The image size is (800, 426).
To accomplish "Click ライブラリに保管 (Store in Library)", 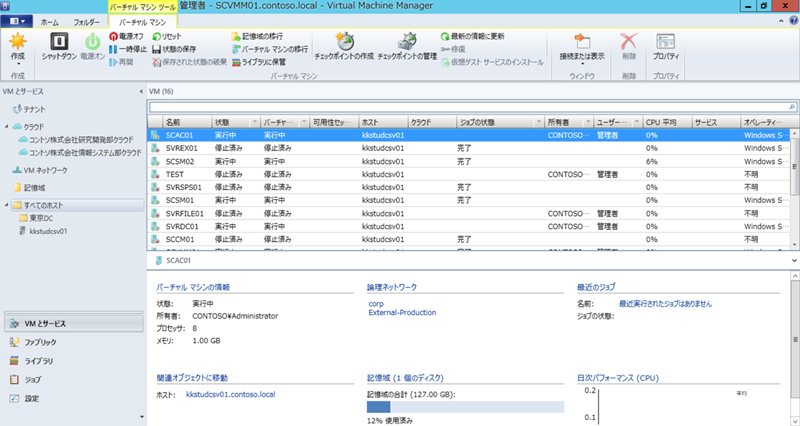I will (259, 62).
